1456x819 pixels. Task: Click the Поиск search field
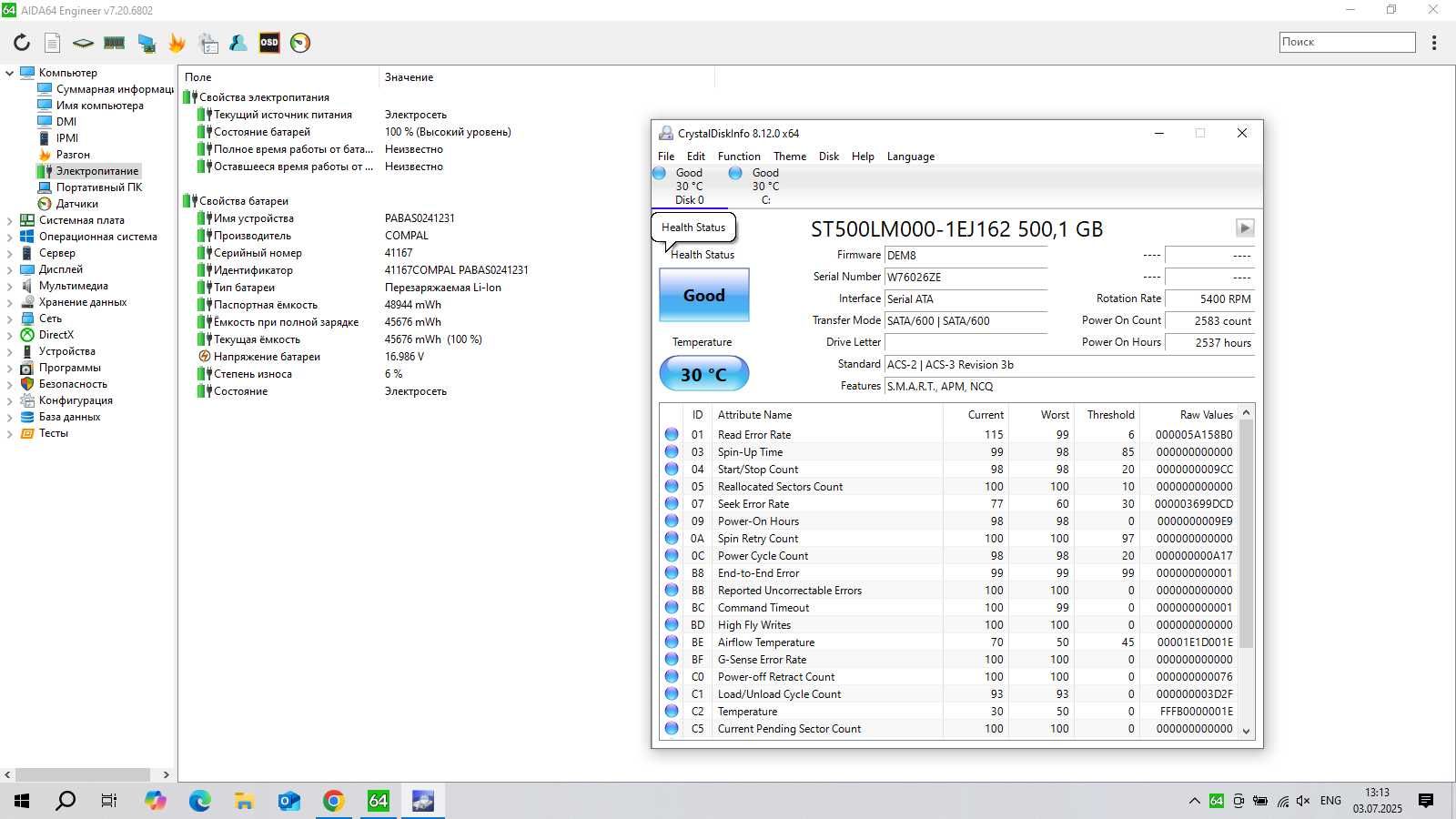pyautogui.click(x=1347, y=42)
